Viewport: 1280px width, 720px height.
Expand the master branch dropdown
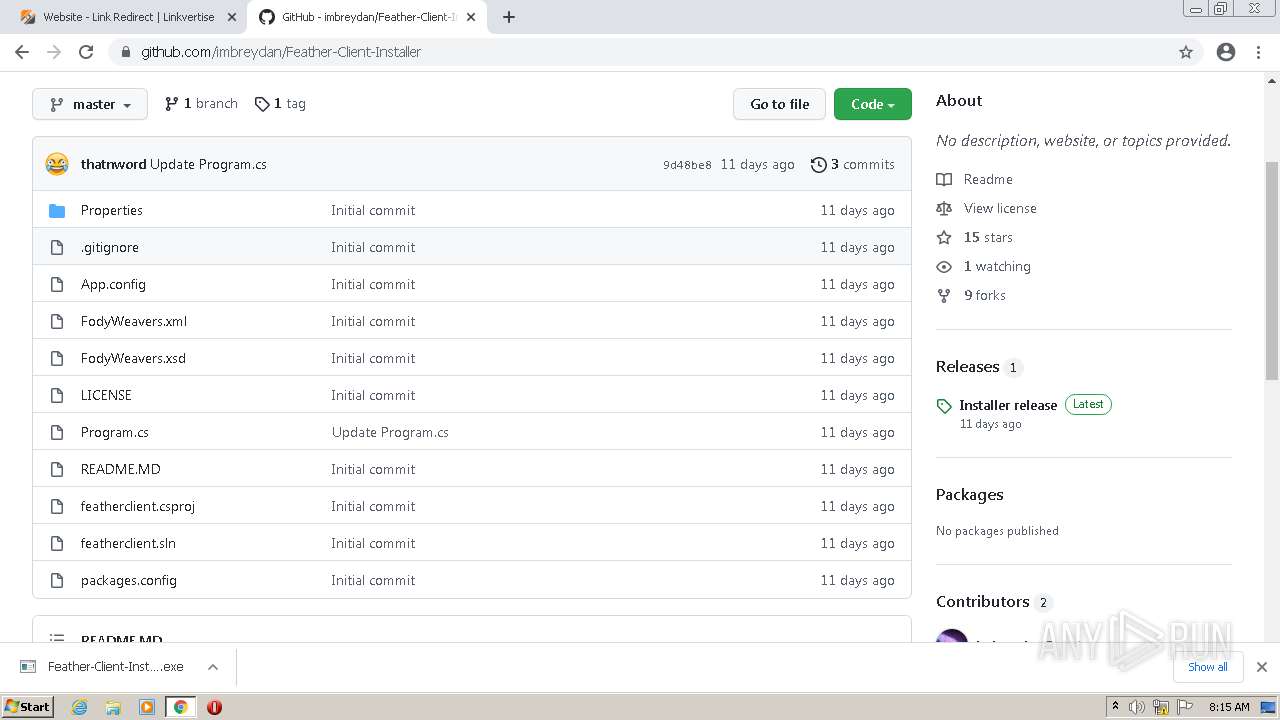tap(90, 104)
